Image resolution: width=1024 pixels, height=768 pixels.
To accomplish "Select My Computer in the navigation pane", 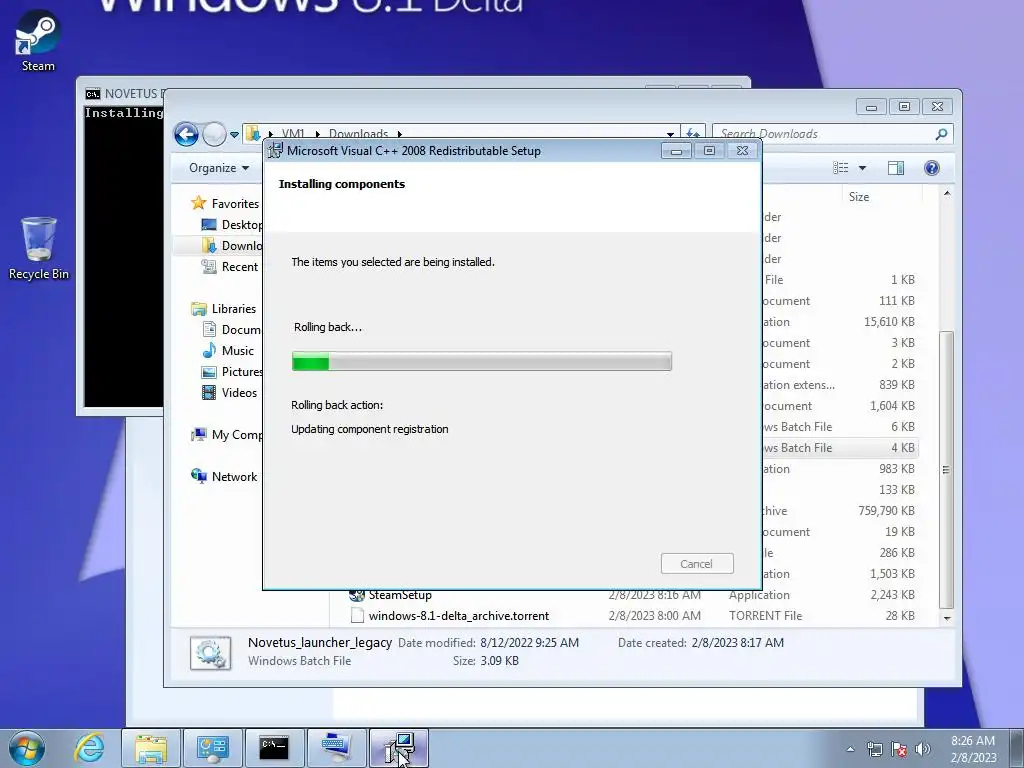I will click(227, 435).
